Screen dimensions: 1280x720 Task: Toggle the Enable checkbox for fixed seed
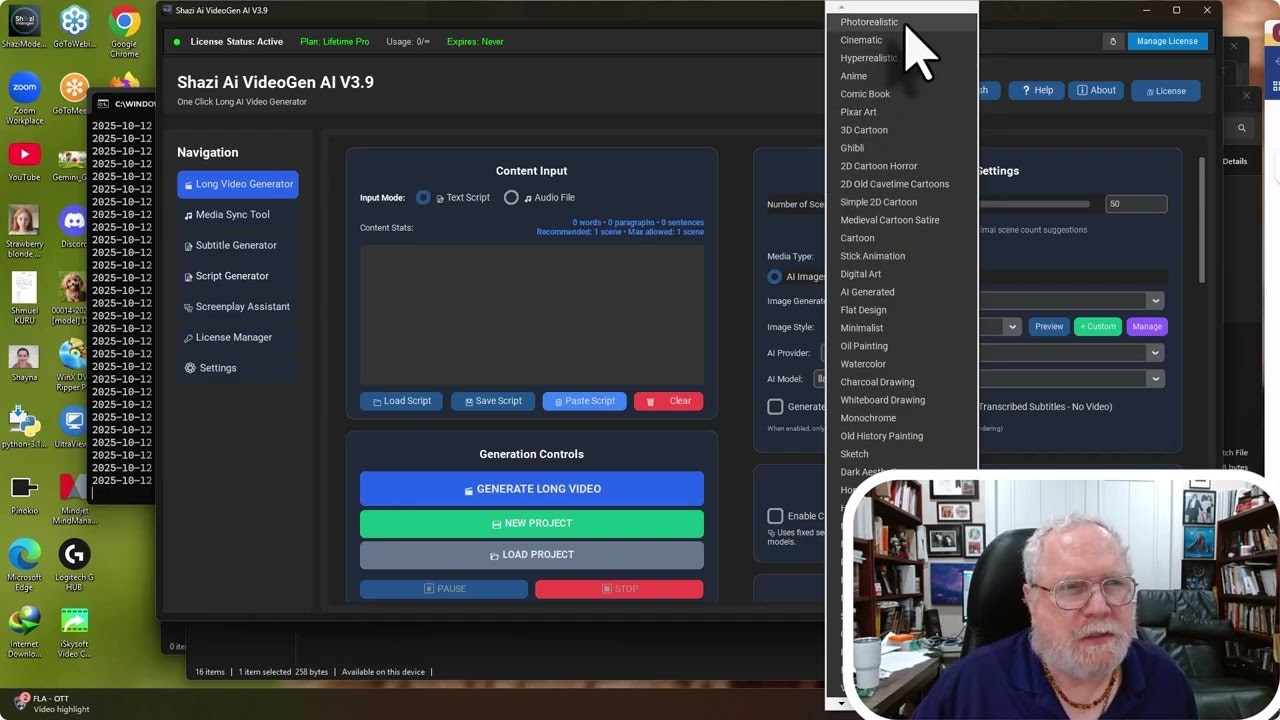[775, 516]
